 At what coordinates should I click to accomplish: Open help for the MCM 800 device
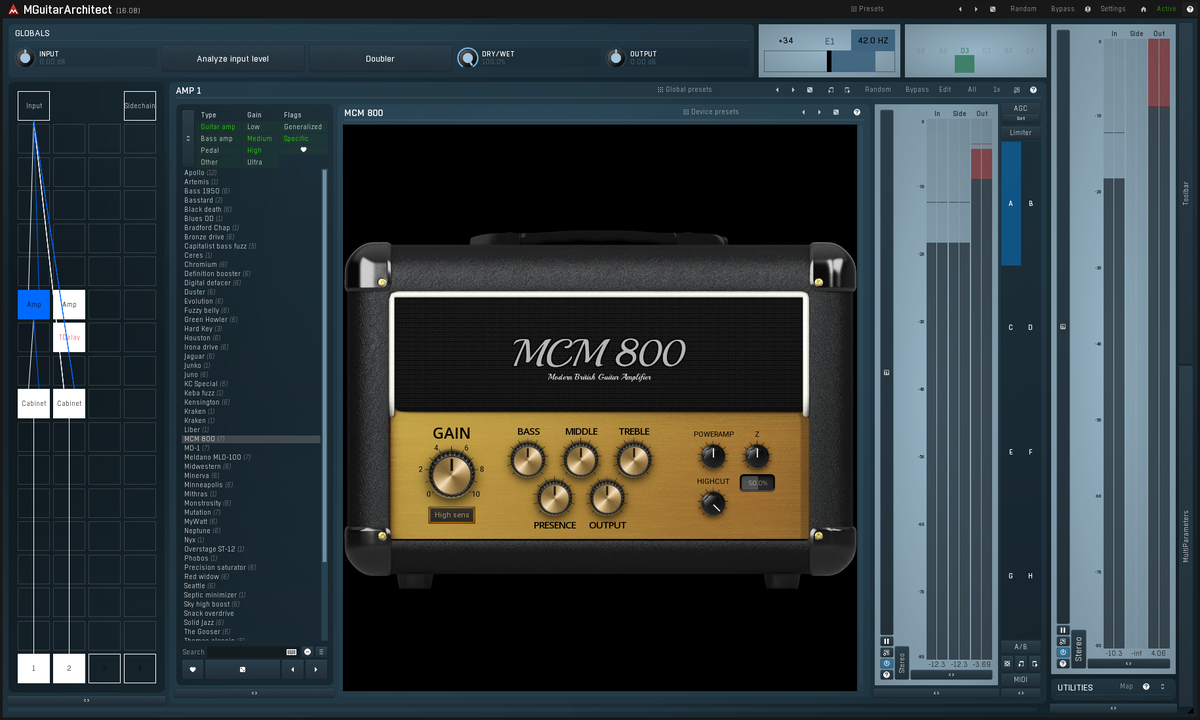[856, 112]
